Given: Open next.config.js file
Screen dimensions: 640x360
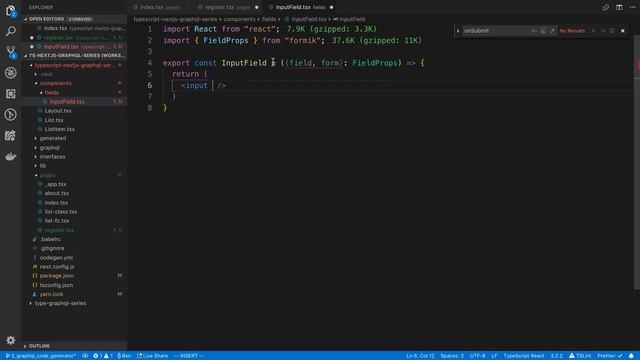Looking at the screenshot, I should point(74,267).
